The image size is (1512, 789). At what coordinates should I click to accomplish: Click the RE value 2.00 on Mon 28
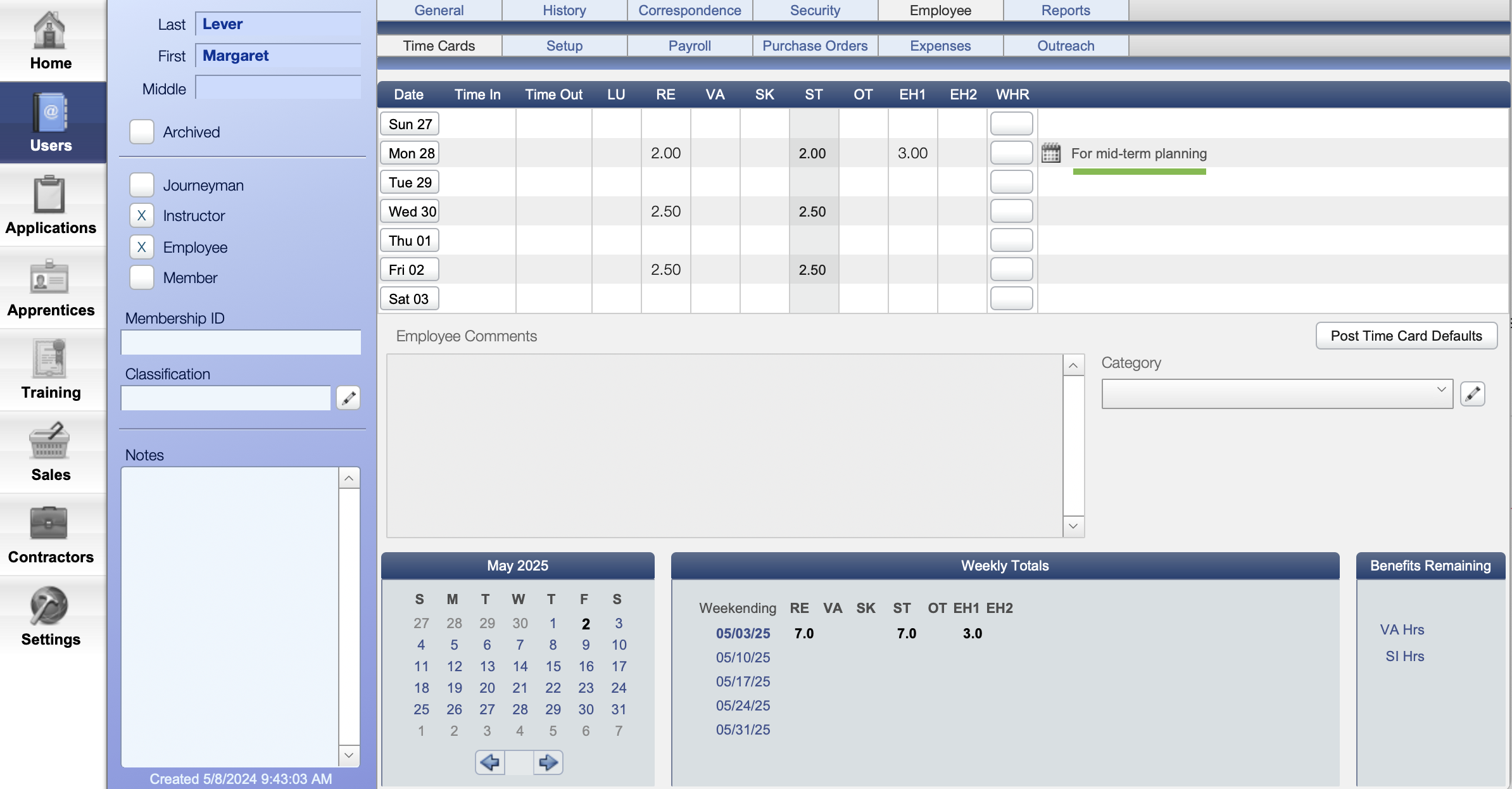pyautogui.click(x=665, y=153)
